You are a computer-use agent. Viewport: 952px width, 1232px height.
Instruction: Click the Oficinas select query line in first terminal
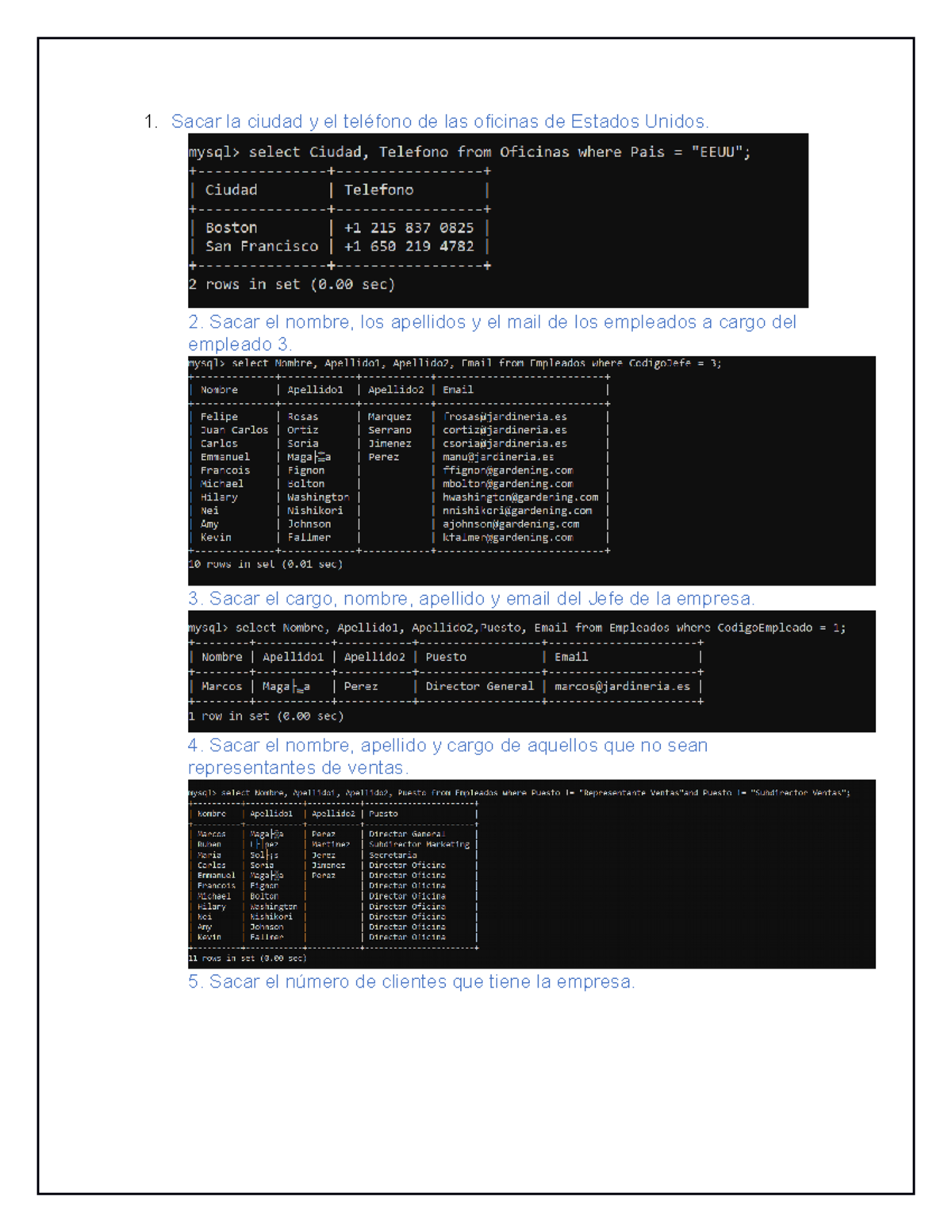click(469, 152)
